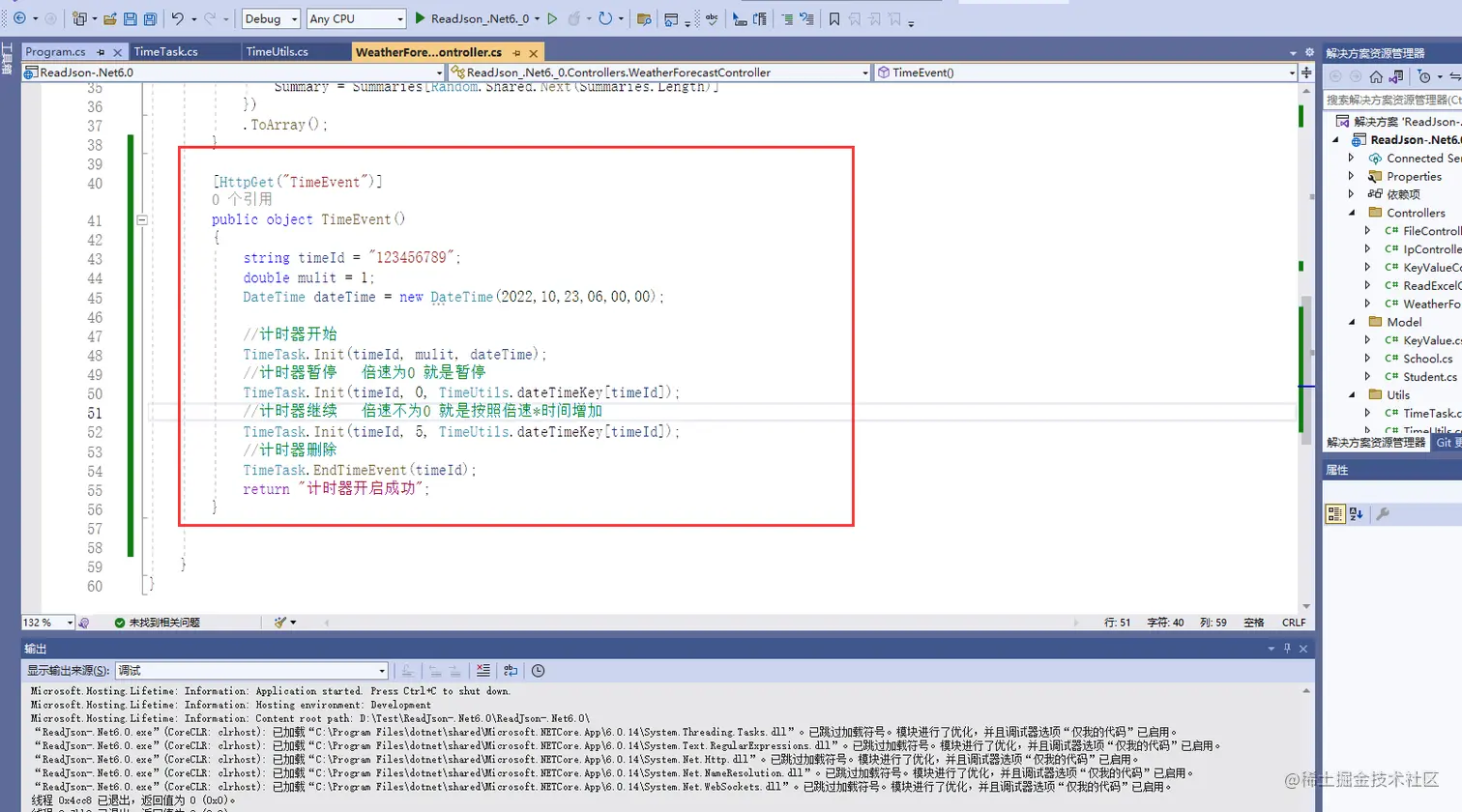Click the 空格 indentation indicator in status strip

pyautogui.click(x=1254, y=623)
